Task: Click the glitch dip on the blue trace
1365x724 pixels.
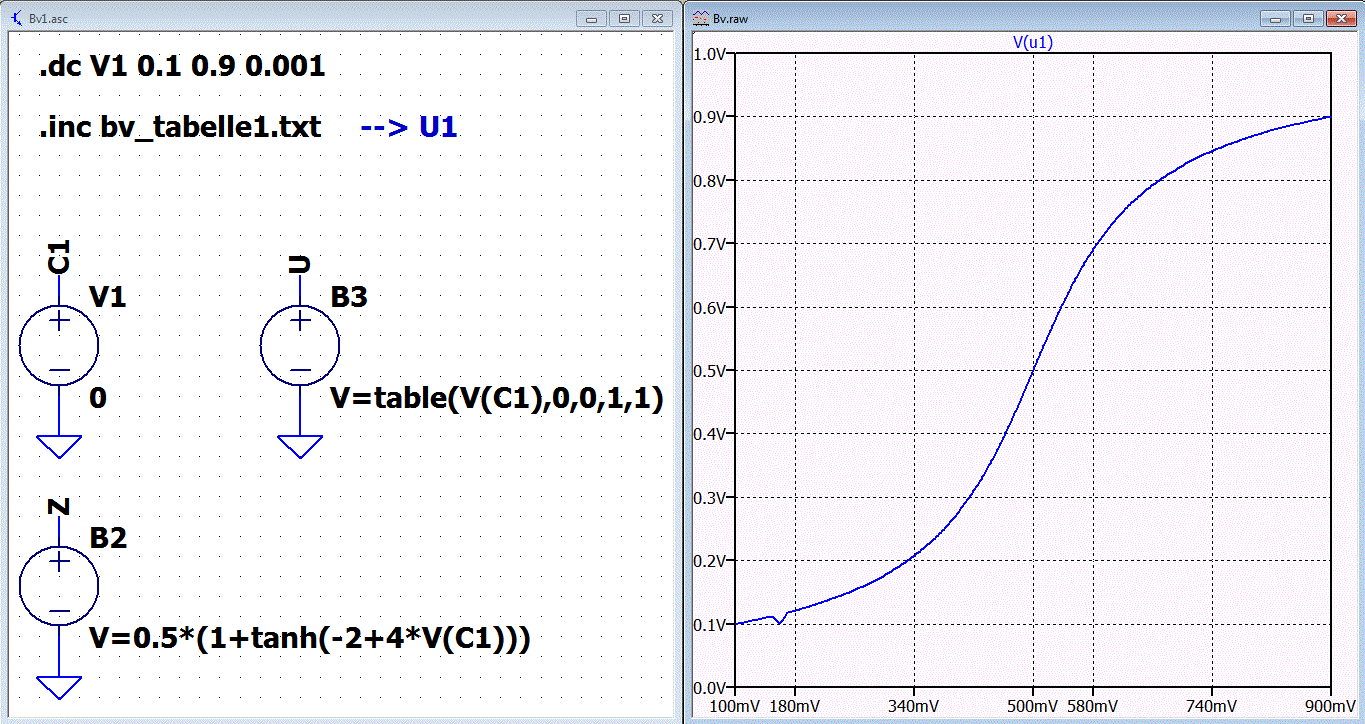Action: pos(780,621)
